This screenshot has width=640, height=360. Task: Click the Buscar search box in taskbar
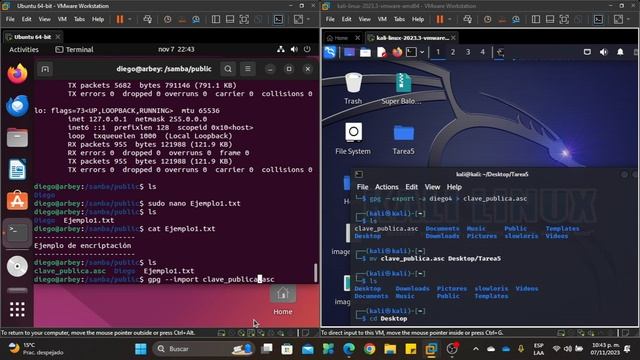tap(203, 349)
